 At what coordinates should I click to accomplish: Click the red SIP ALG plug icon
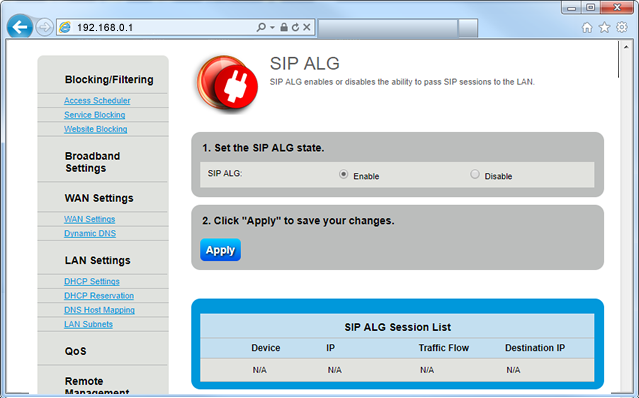(227, 84)
